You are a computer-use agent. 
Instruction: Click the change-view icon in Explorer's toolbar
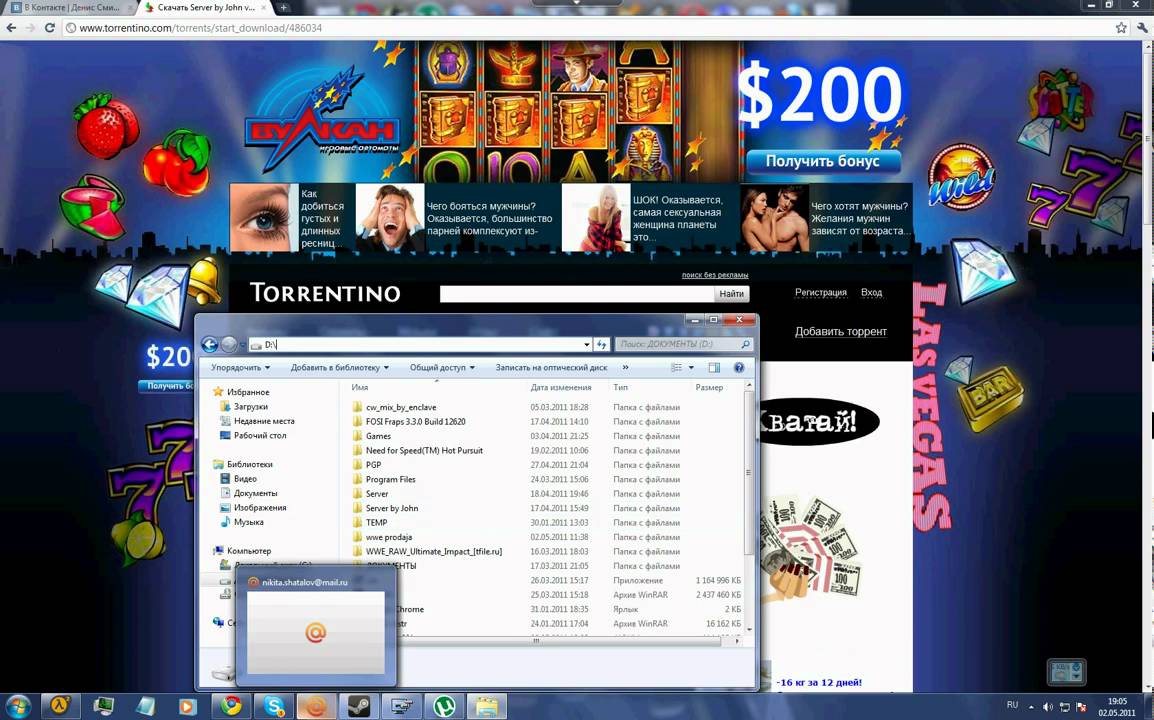point(676,367)
